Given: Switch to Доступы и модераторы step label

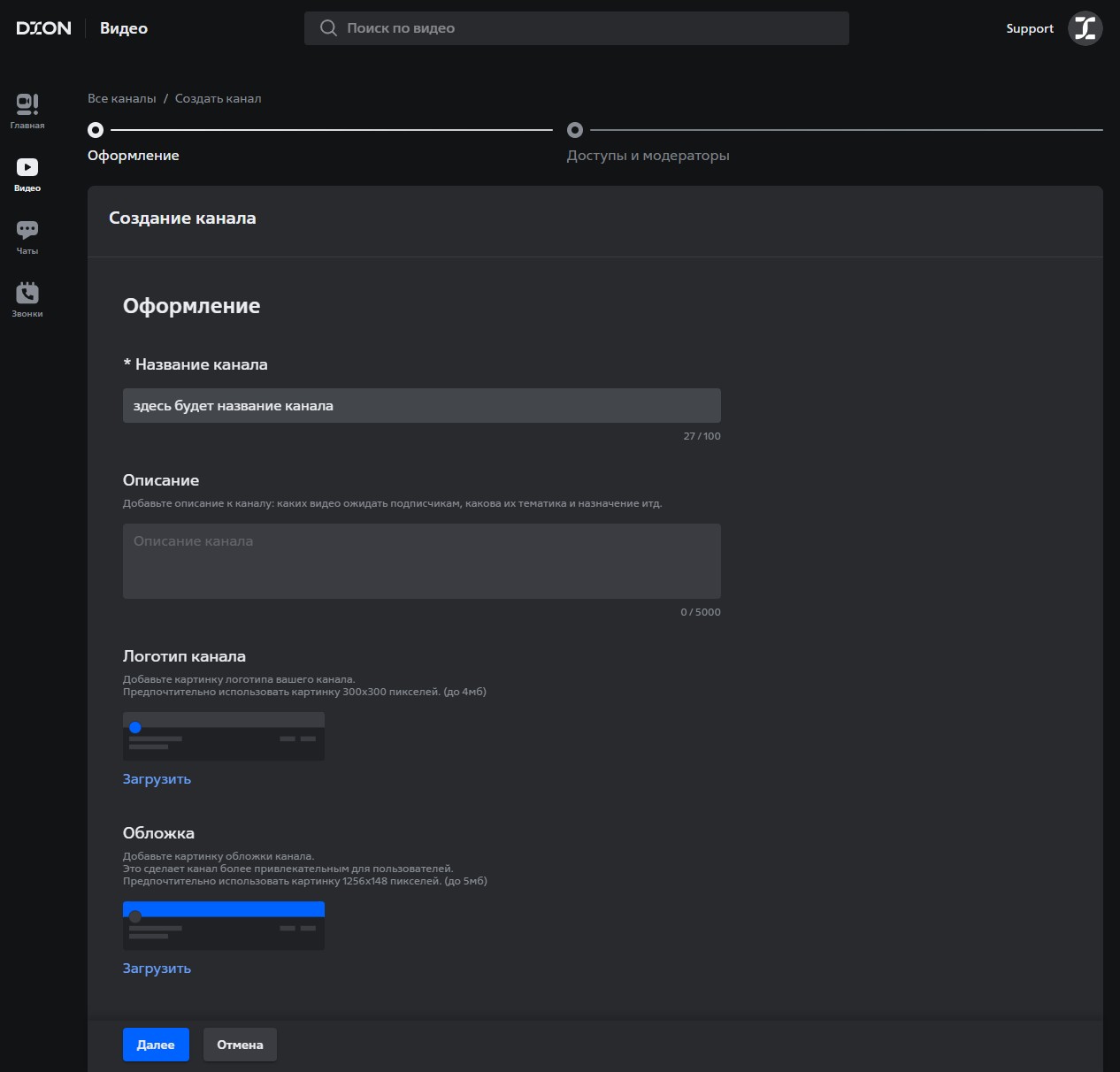Looking at the screenshot, I should pos(648,156).
